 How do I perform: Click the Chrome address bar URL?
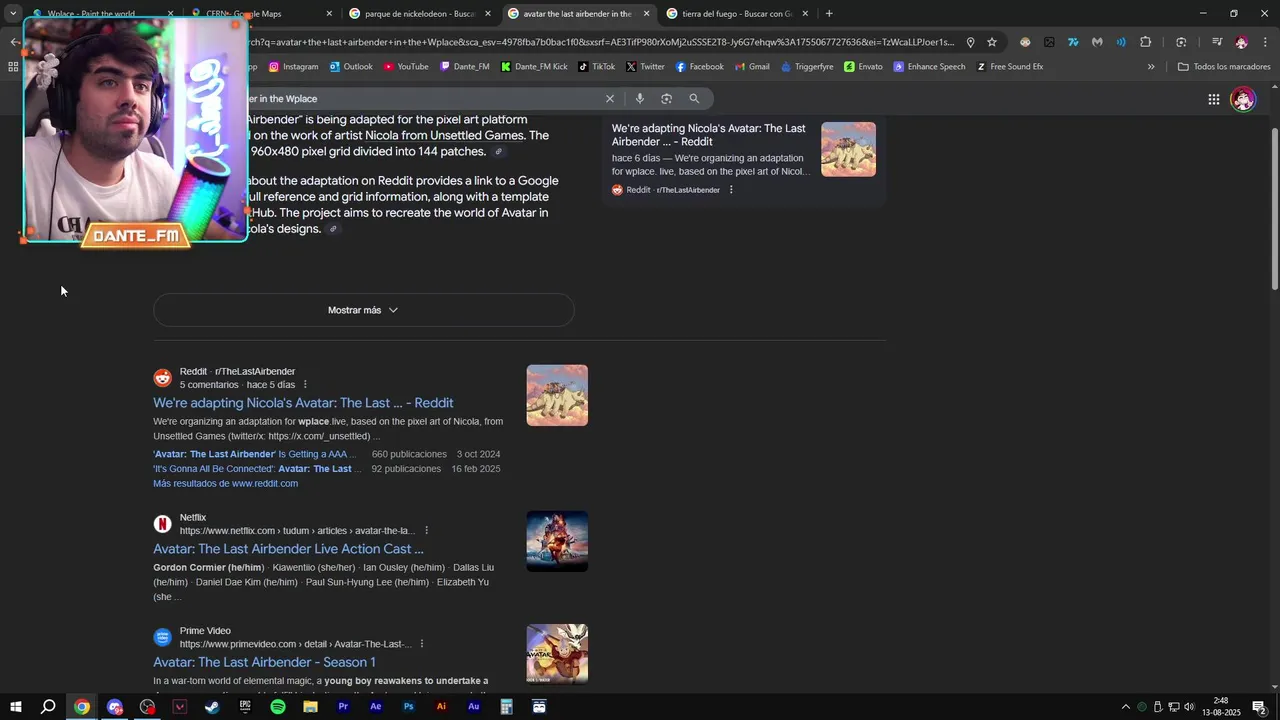[600, 42]
